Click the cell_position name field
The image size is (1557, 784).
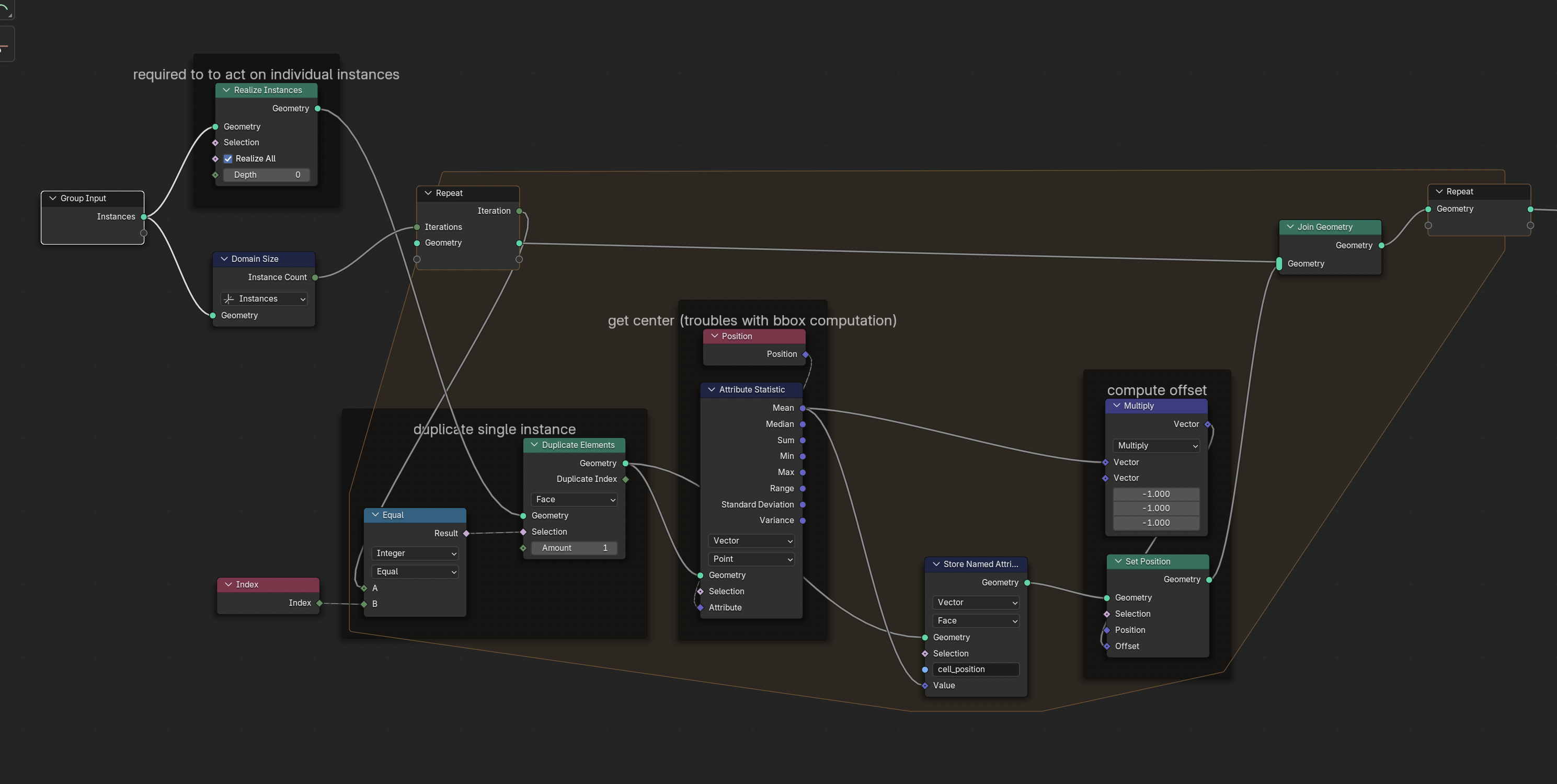click(x=976, y=669)
